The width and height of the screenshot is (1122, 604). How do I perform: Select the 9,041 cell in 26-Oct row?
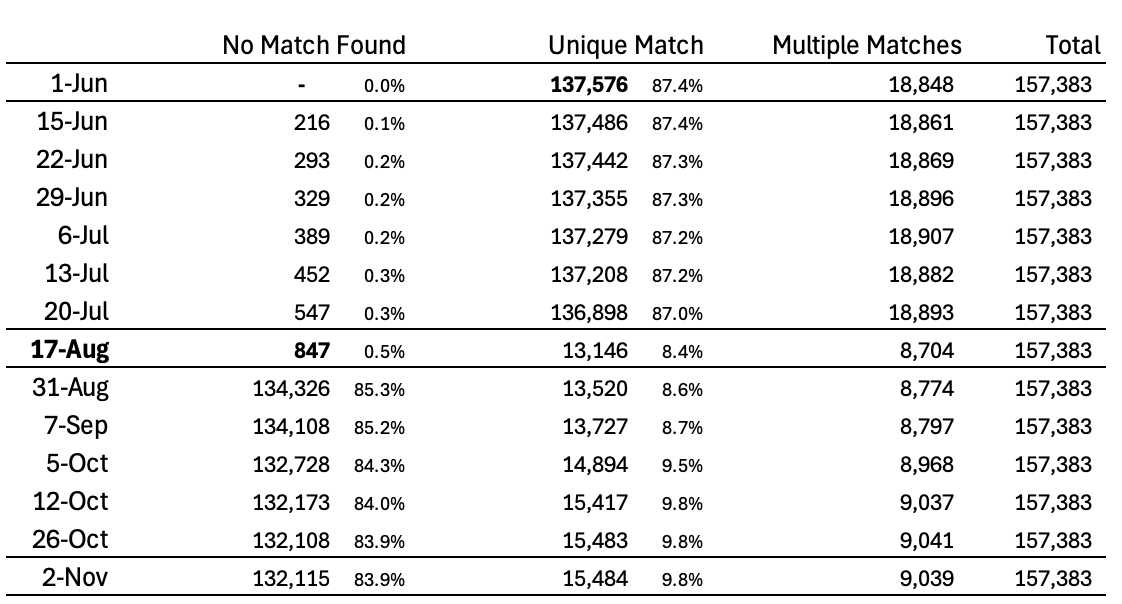[927, 540]
